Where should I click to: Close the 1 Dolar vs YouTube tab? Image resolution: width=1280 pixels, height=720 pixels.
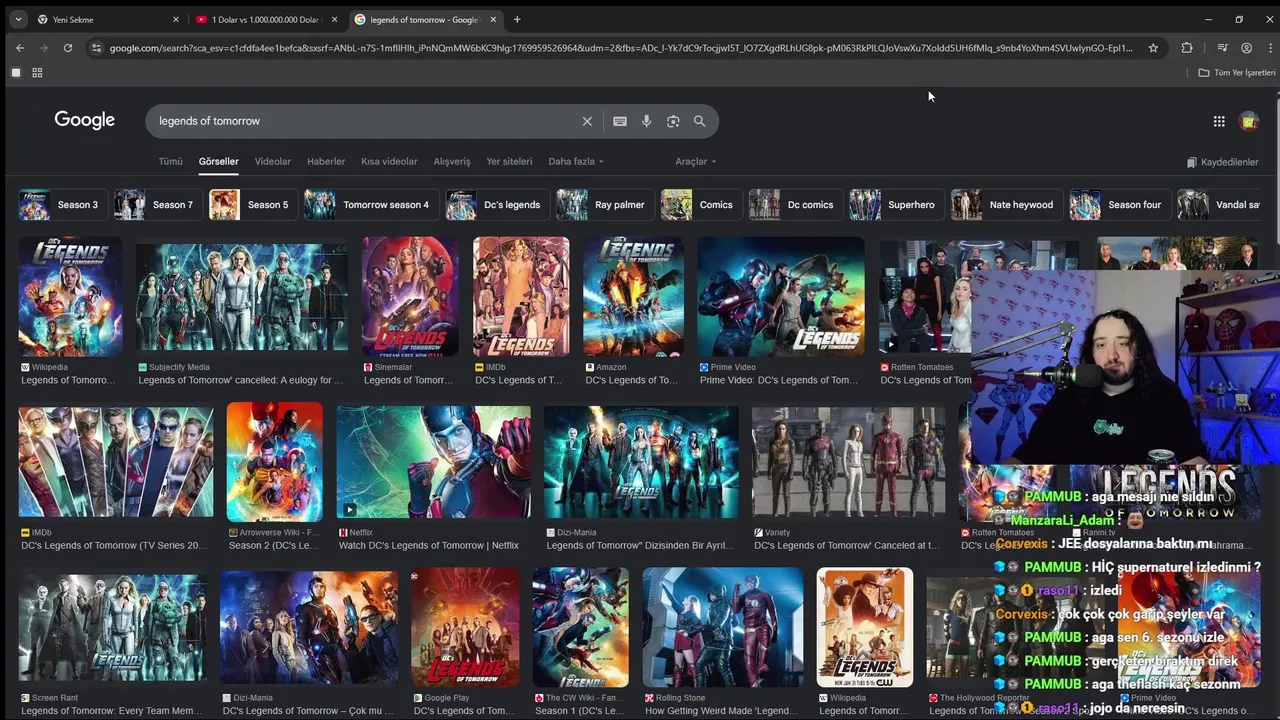click(x=334, y=19)
